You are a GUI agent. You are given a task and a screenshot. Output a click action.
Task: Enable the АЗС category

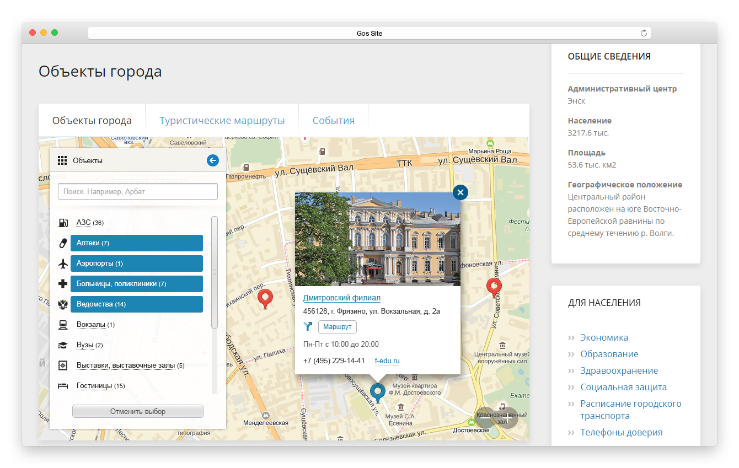90,222
